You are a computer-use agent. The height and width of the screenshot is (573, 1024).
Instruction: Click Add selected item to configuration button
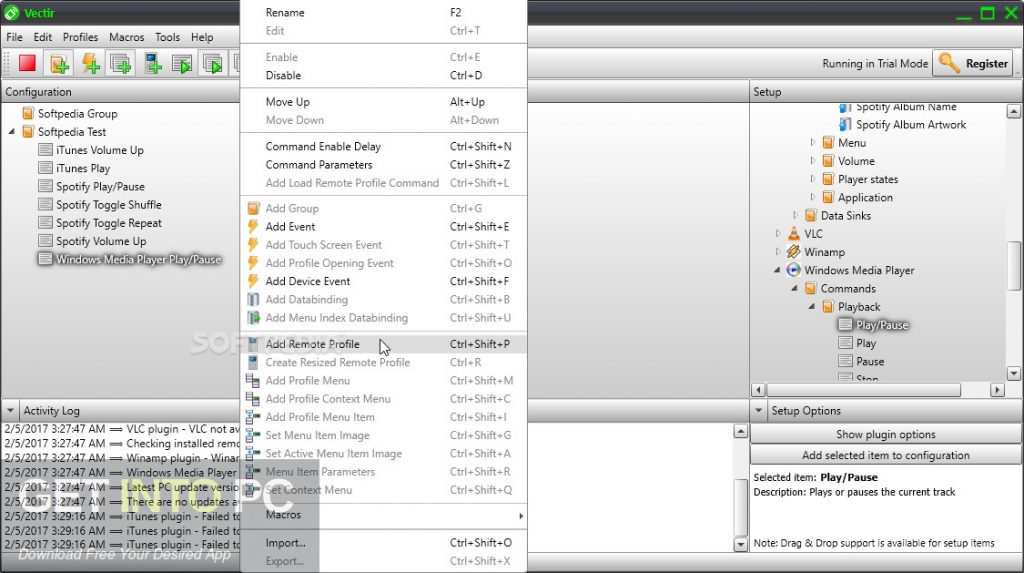[886, 455]
